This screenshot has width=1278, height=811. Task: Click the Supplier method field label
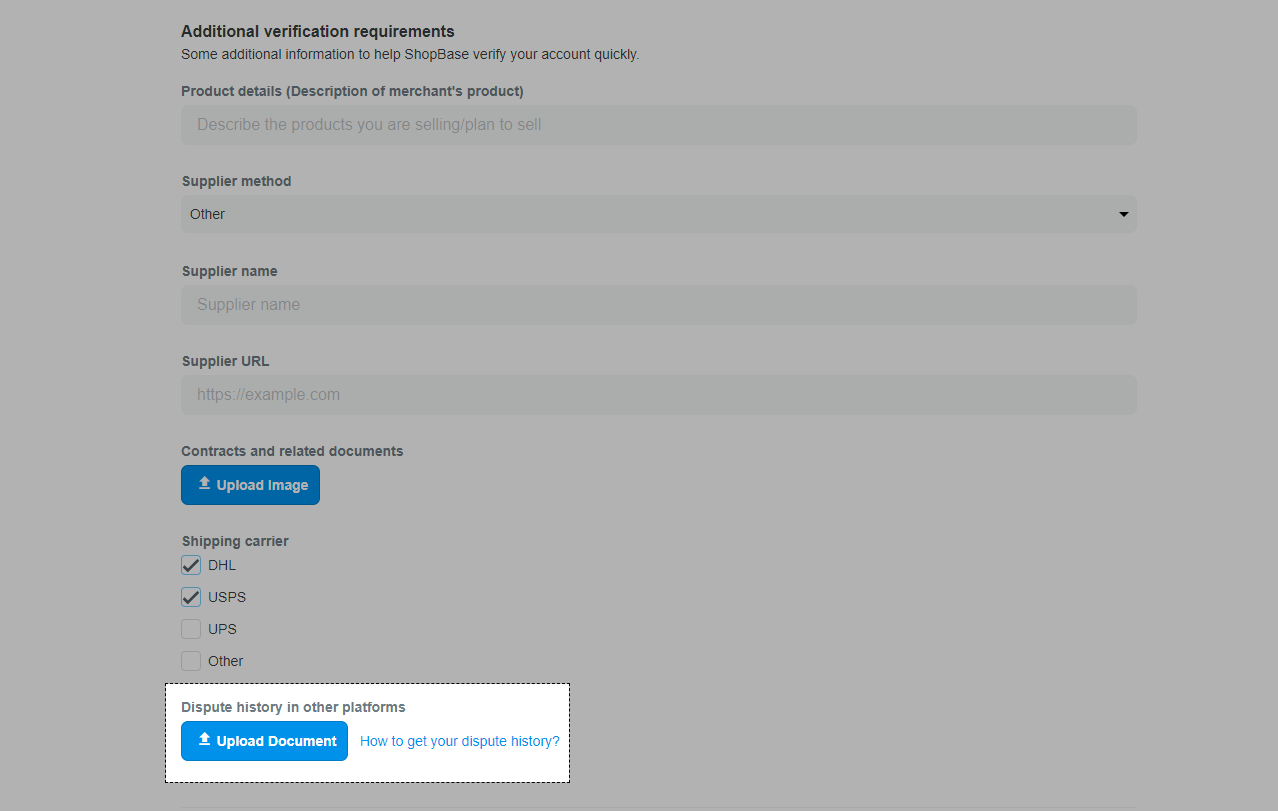pos(236,181)
